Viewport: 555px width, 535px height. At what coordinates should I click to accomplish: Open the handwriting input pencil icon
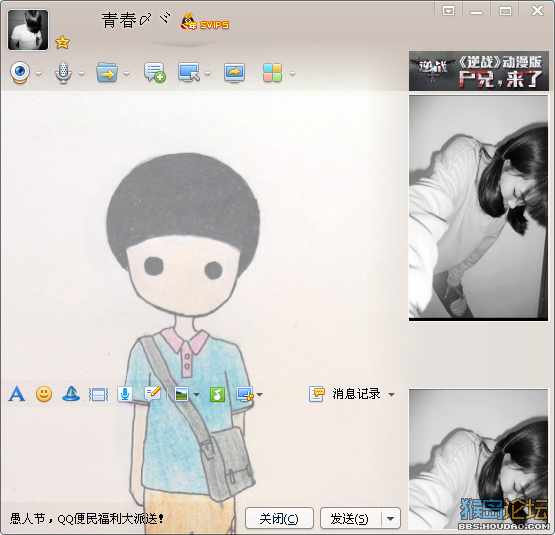[x=153, y=394]
